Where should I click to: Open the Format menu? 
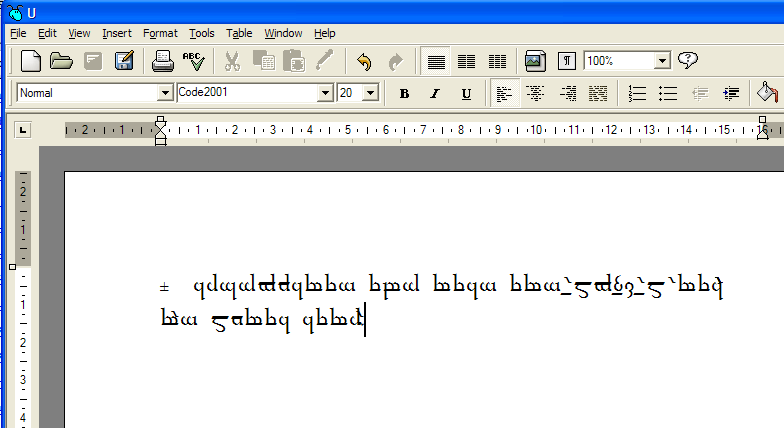[x=160, y=33]
